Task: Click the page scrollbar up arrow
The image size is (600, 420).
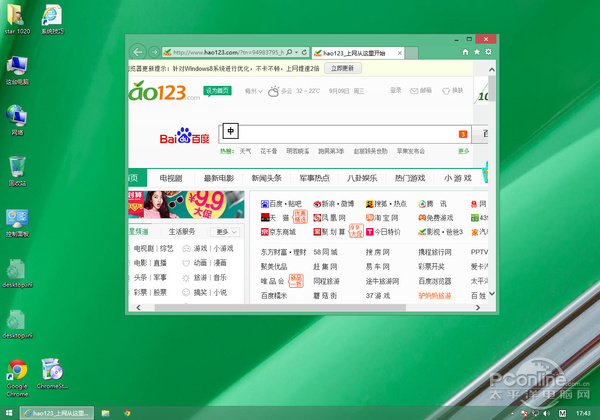Action: pos(492,70)
